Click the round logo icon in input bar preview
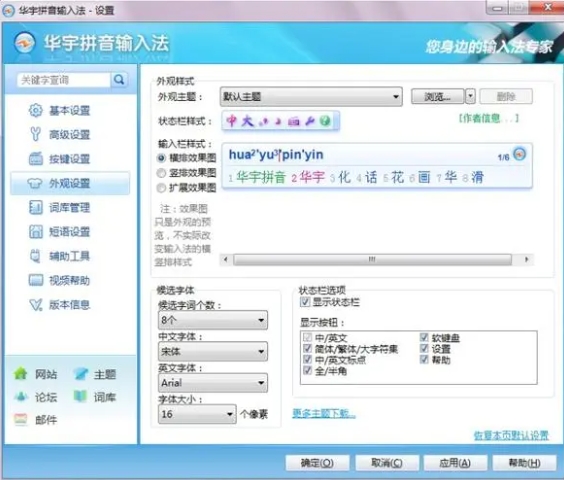This screenshot has height=480, width=564. click(x=519, y=154)
